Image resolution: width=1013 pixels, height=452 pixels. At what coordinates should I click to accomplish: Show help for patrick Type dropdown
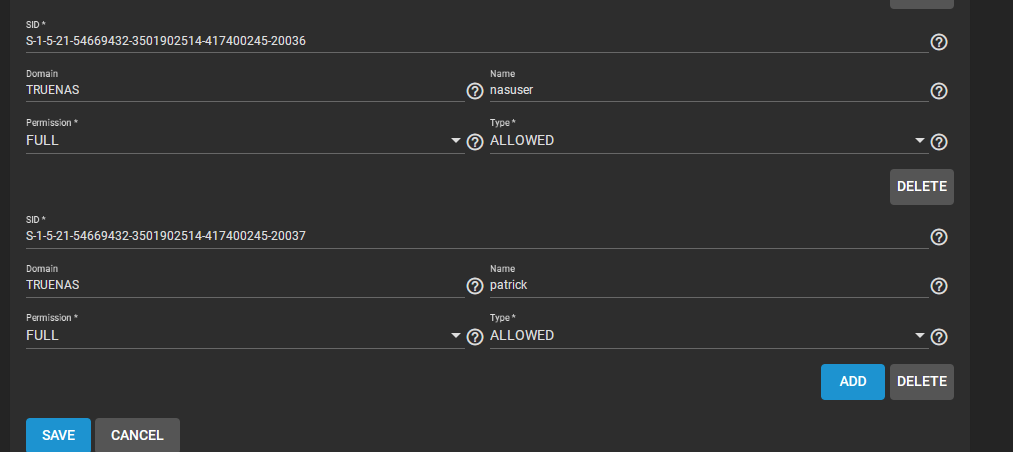click(939, 337)
